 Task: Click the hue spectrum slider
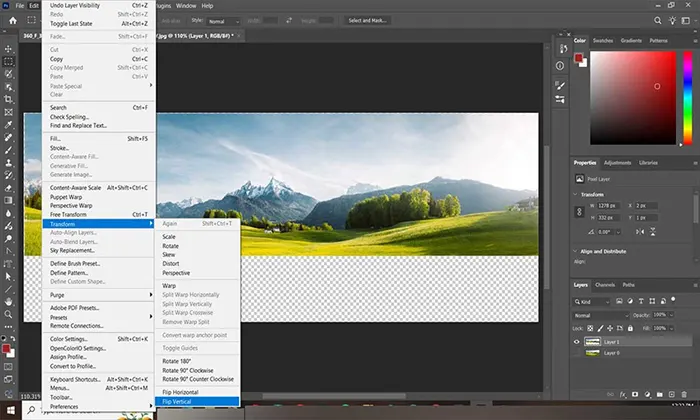(688, 98)
